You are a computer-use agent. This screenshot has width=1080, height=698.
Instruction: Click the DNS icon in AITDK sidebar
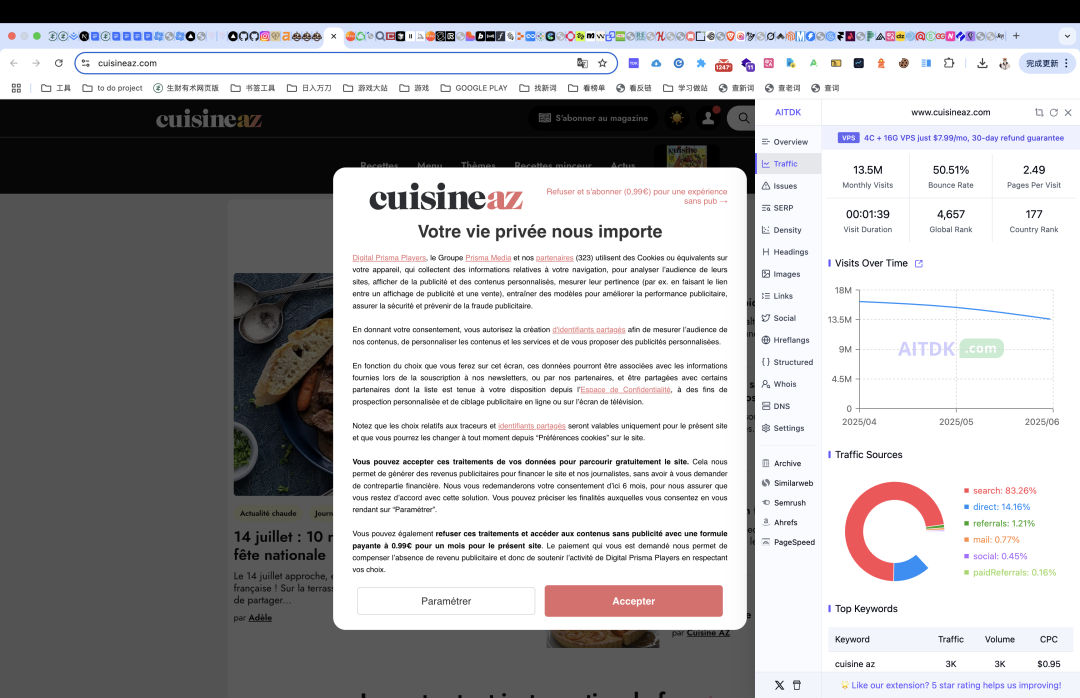pyautogui.click(x=766, y=407)
